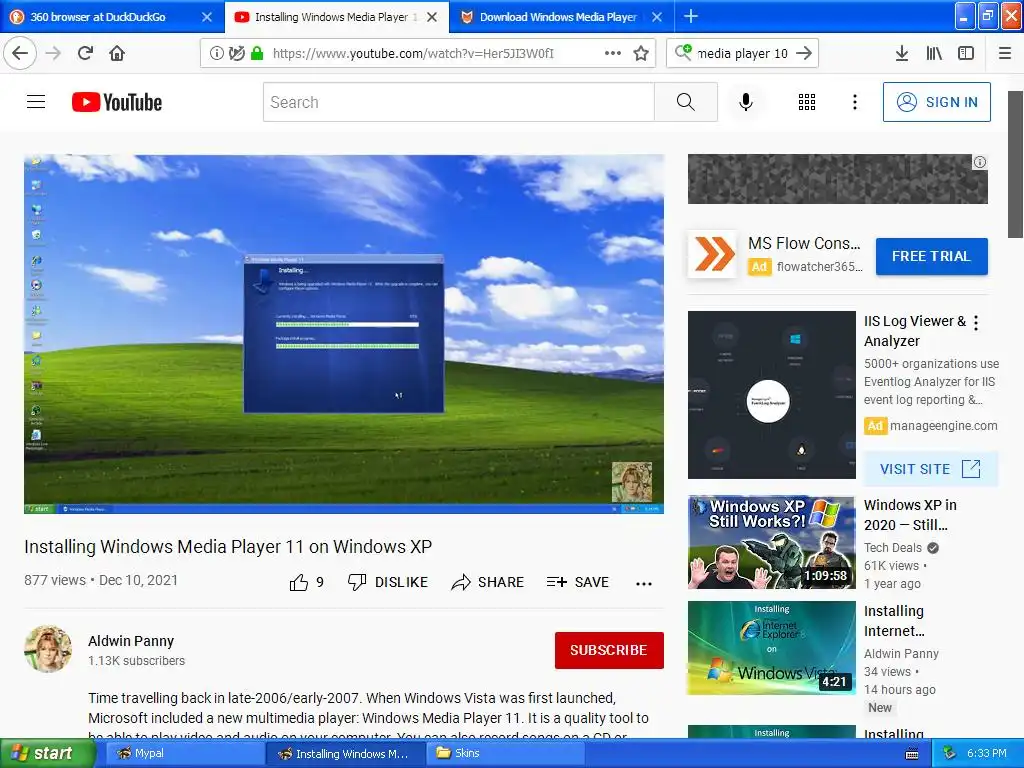This screenshot has width=1024, height=768.
Task: Click SIGN IN button
Action: pos(936,102)
